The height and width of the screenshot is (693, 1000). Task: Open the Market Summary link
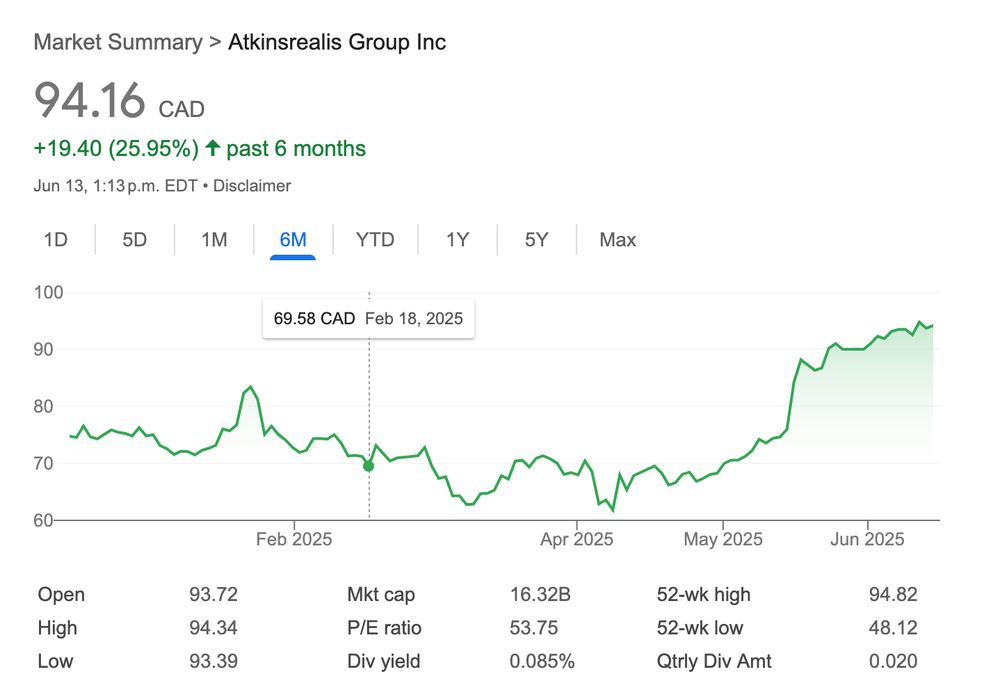click(117, 42)
